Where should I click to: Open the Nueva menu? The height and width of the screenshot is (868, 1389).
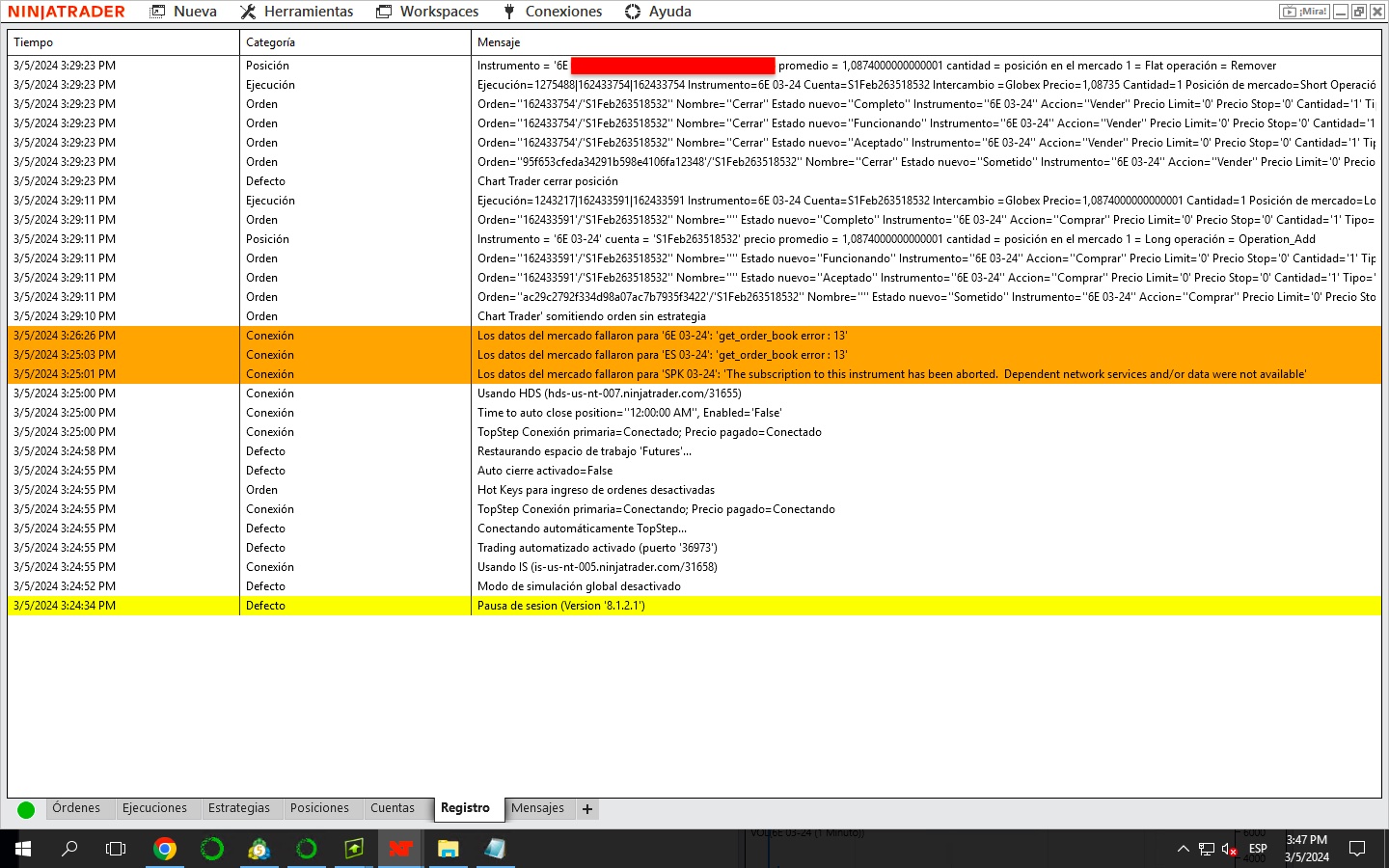tap(184, 12)
